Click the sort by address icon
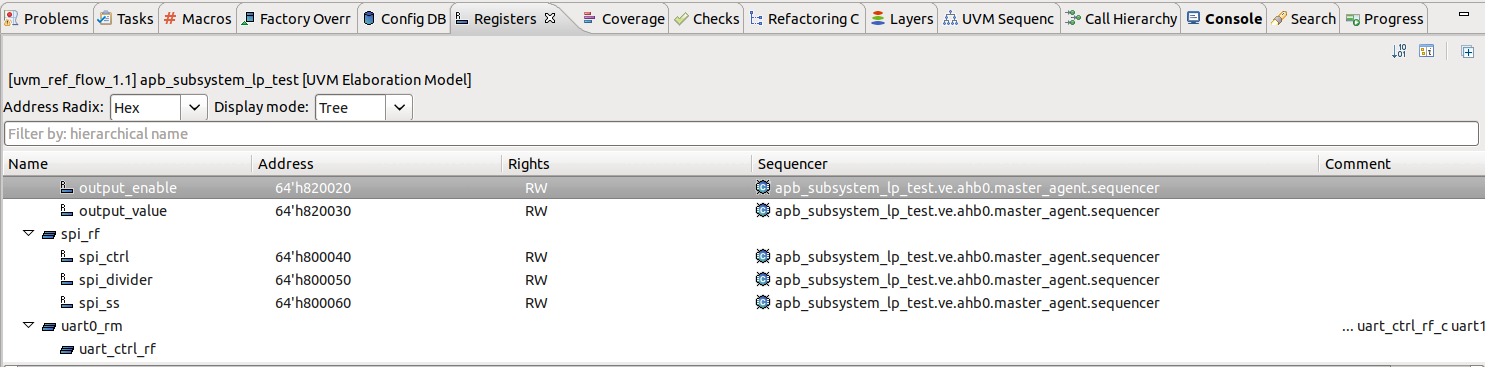The height and width of the screenshot is (367, 1485). pos(1400,51)
